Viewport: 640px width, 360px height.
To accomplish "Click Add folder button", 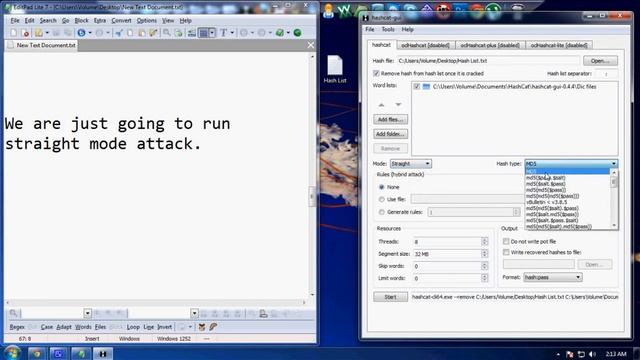I will click(x=390, y=134).
